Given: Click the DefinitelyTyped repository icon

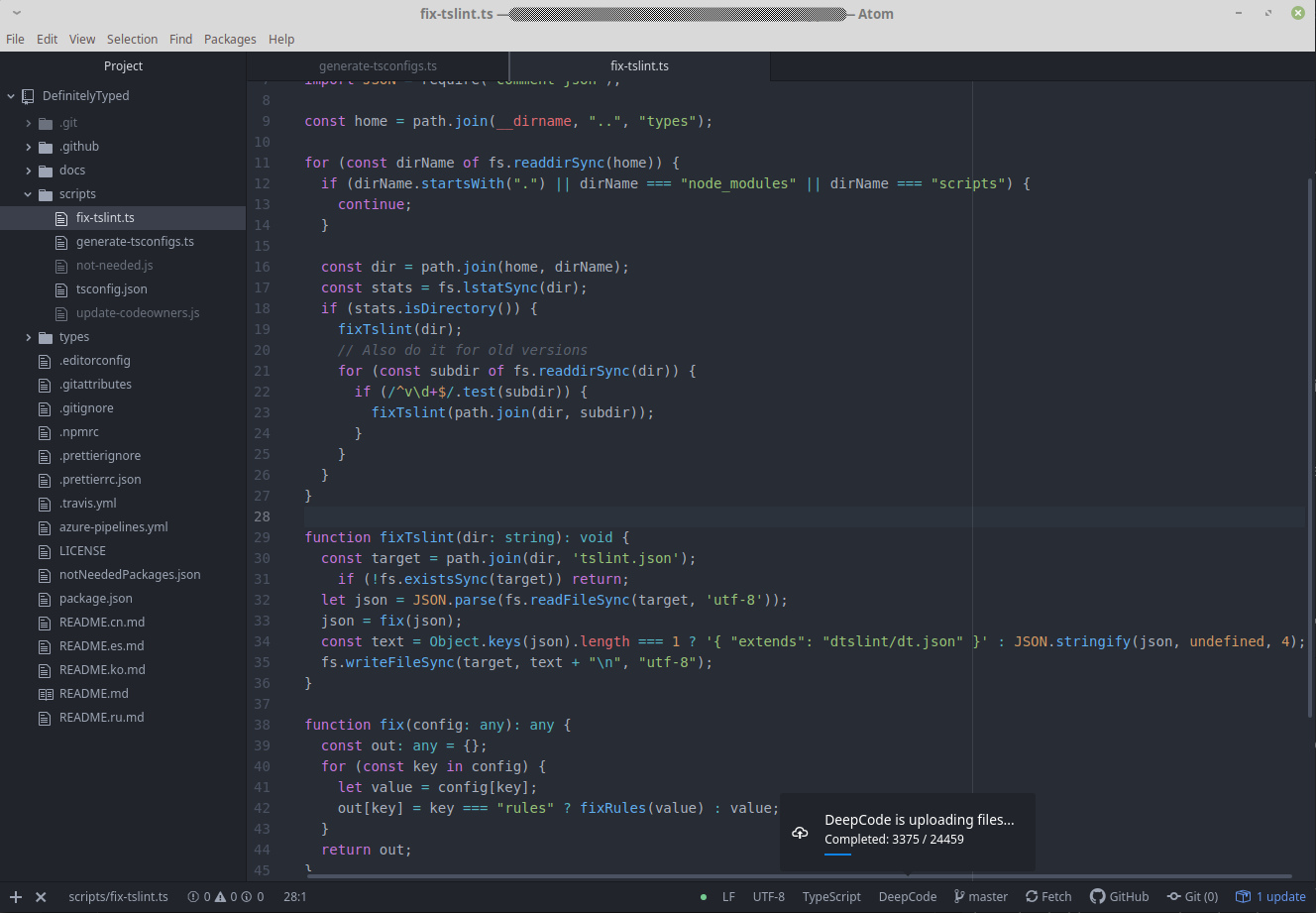Looking at the screenshot, I should click(x=28, y=96).
